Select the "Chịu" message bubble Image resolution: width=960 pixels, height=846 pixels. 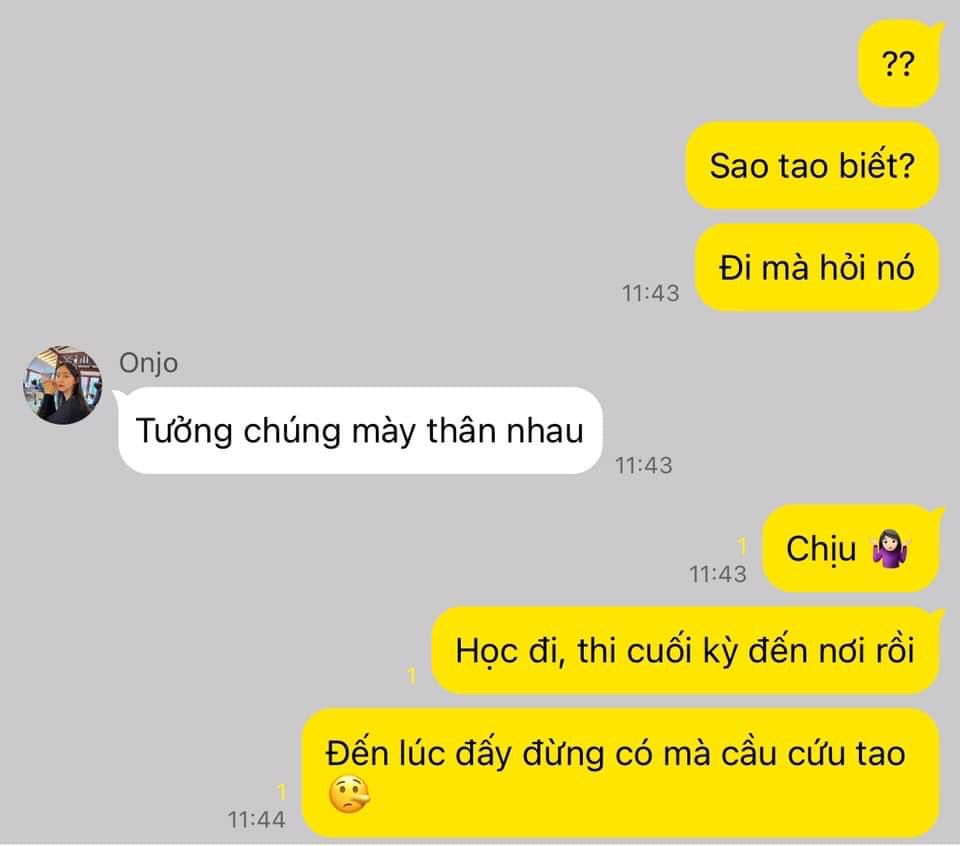[850, 548]
